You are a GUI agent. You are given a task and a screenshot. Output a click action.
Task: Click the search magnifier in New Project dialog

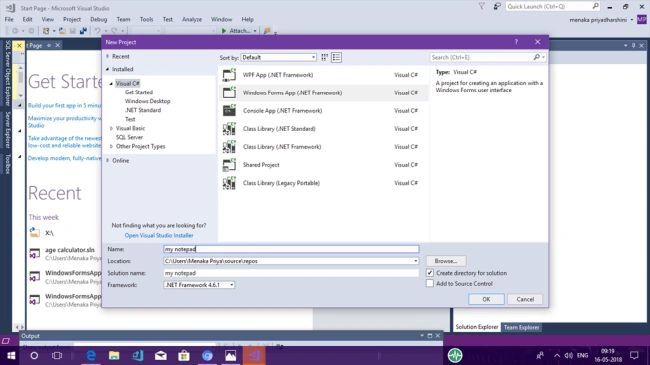[537, 57]
